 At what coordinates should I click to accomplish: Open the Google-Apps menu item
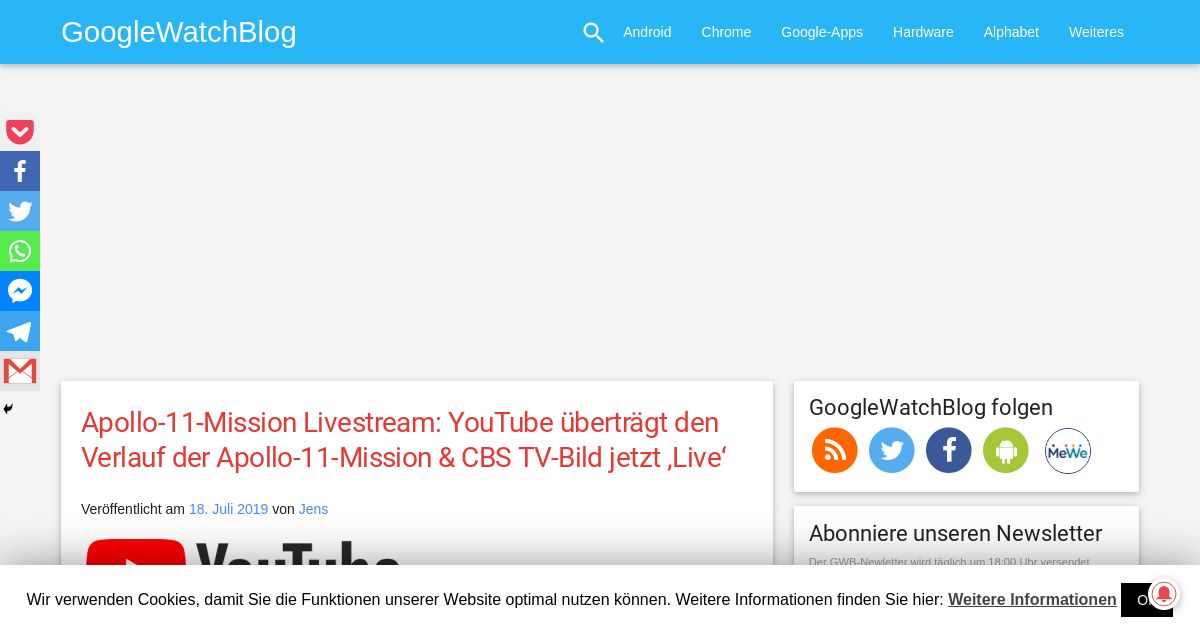822,32
